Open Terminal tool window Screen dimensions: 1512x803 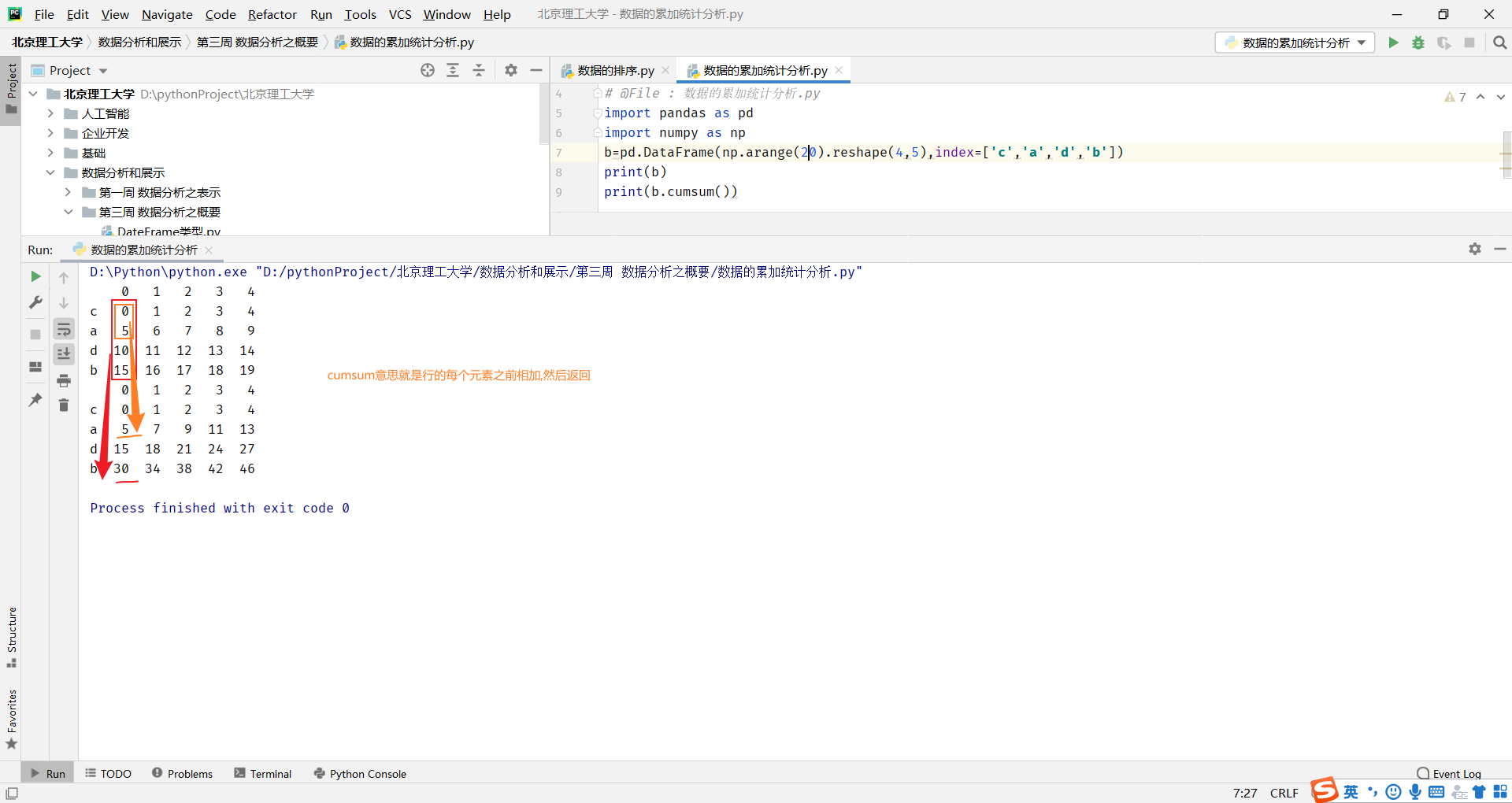click(262, 773)
